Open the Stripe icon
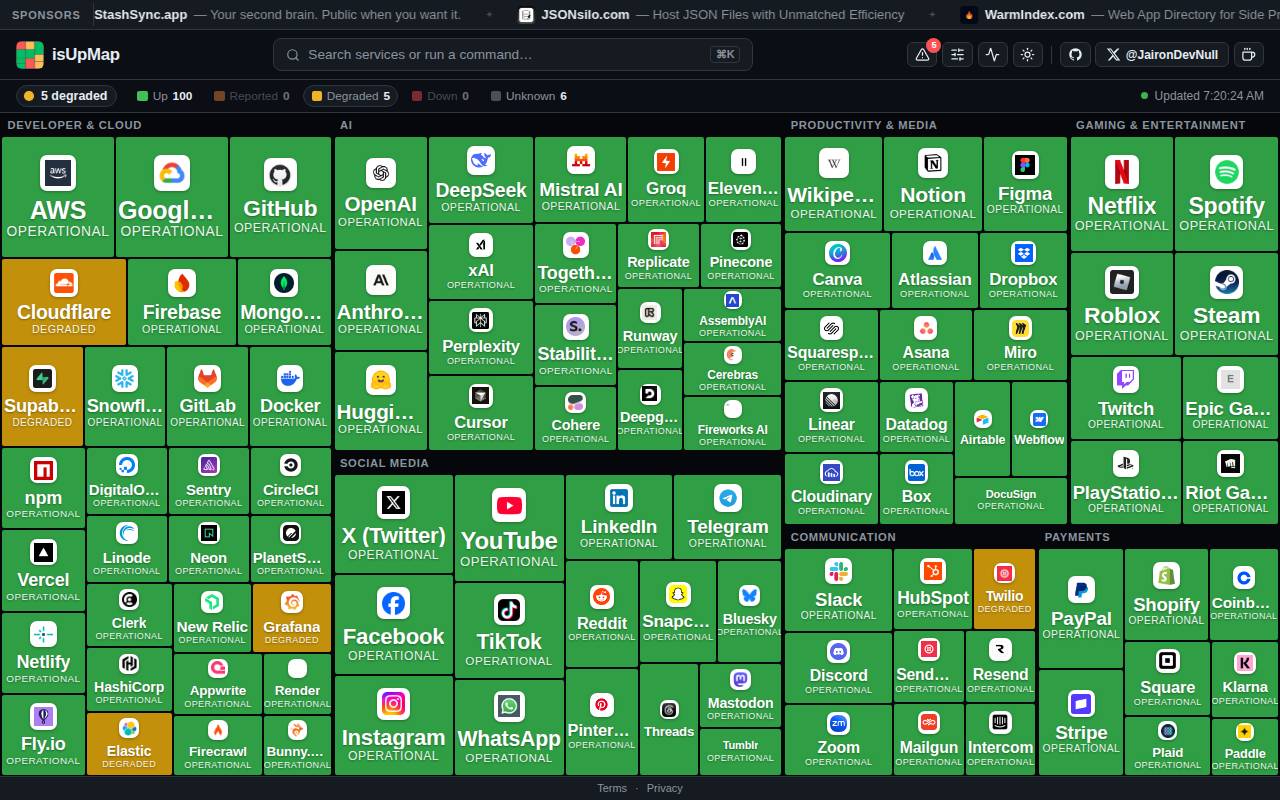 (x=1081, y=704)
